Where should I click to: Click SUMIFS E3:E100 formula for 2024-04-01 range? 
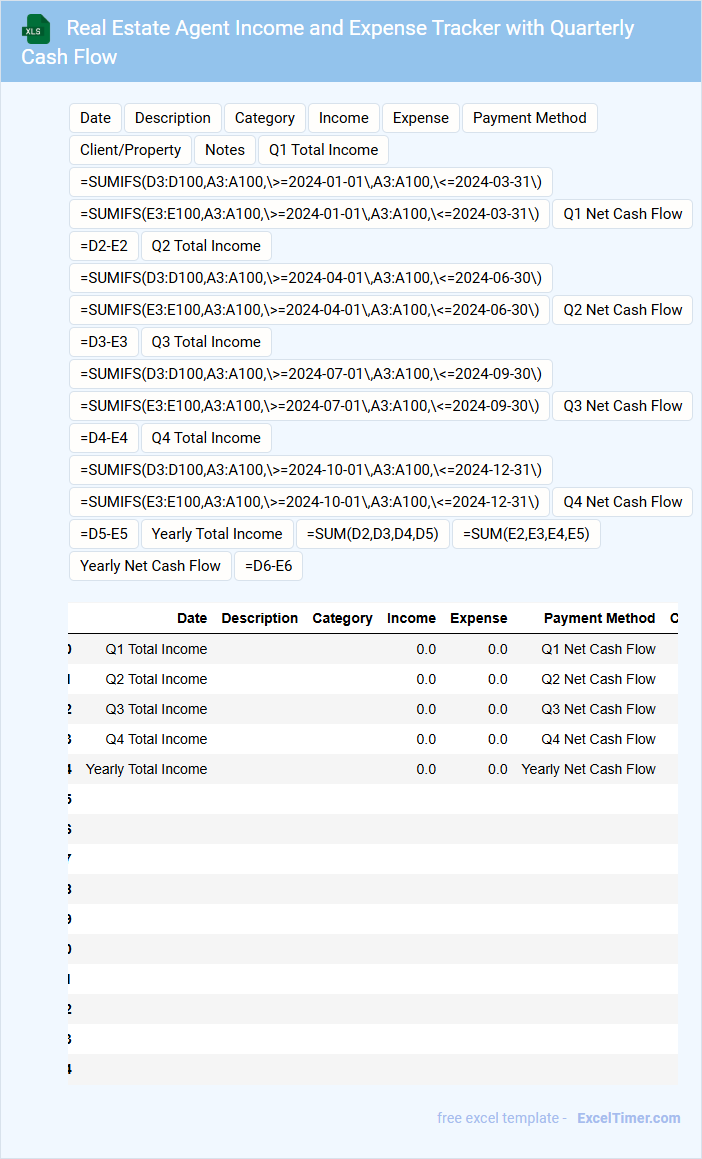click(310, 310)
